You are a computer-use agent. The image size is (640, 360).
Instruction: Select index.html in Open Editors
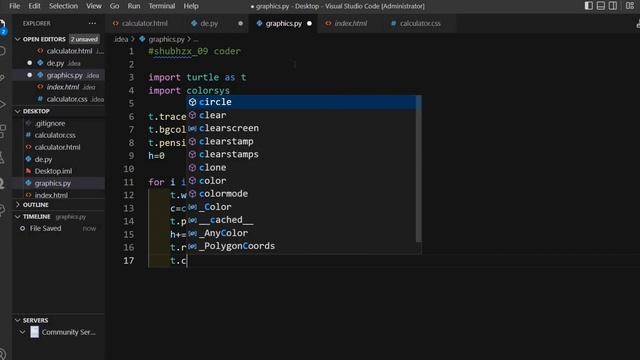pos(59,87)
